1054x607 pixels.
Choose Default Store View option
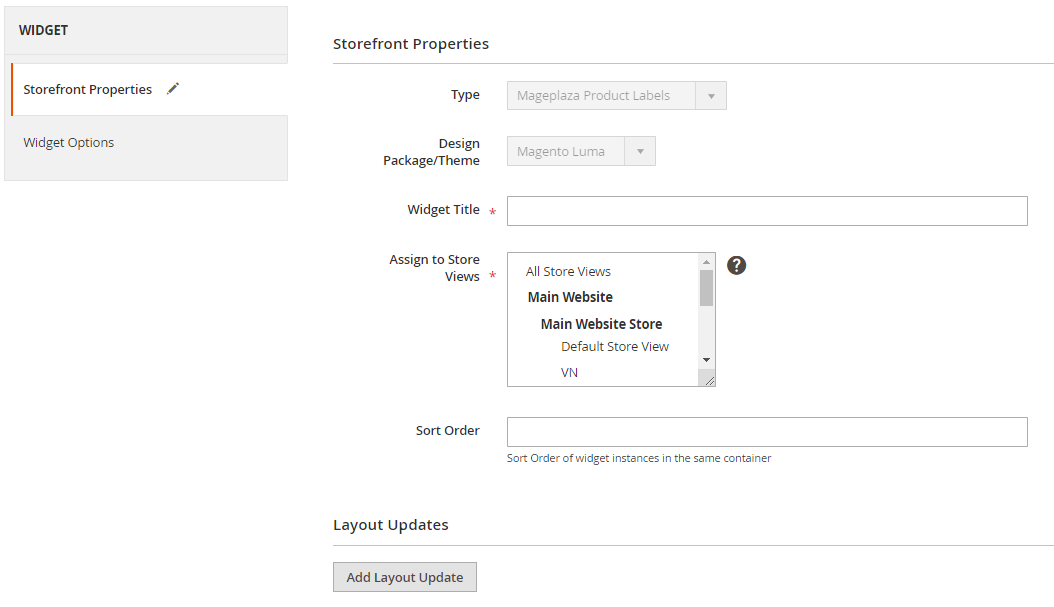point(614,347)
